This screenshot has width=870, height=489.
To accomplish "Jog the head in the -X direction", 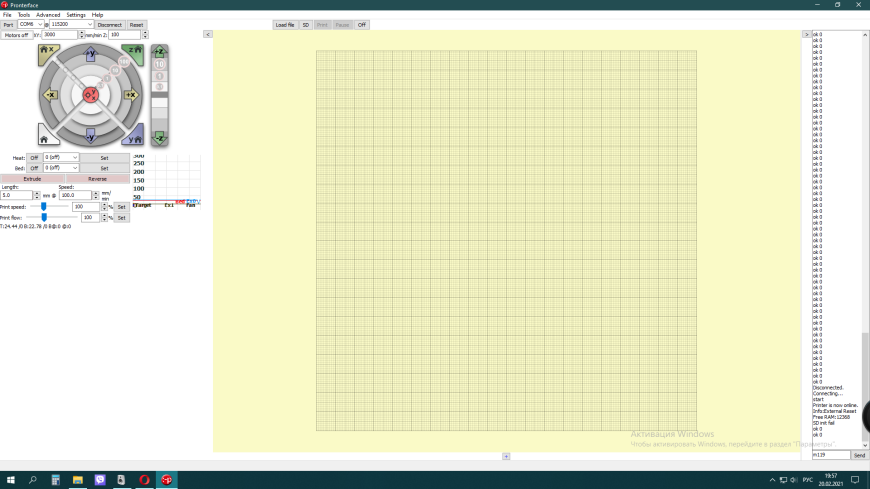I will pos(50,95).
